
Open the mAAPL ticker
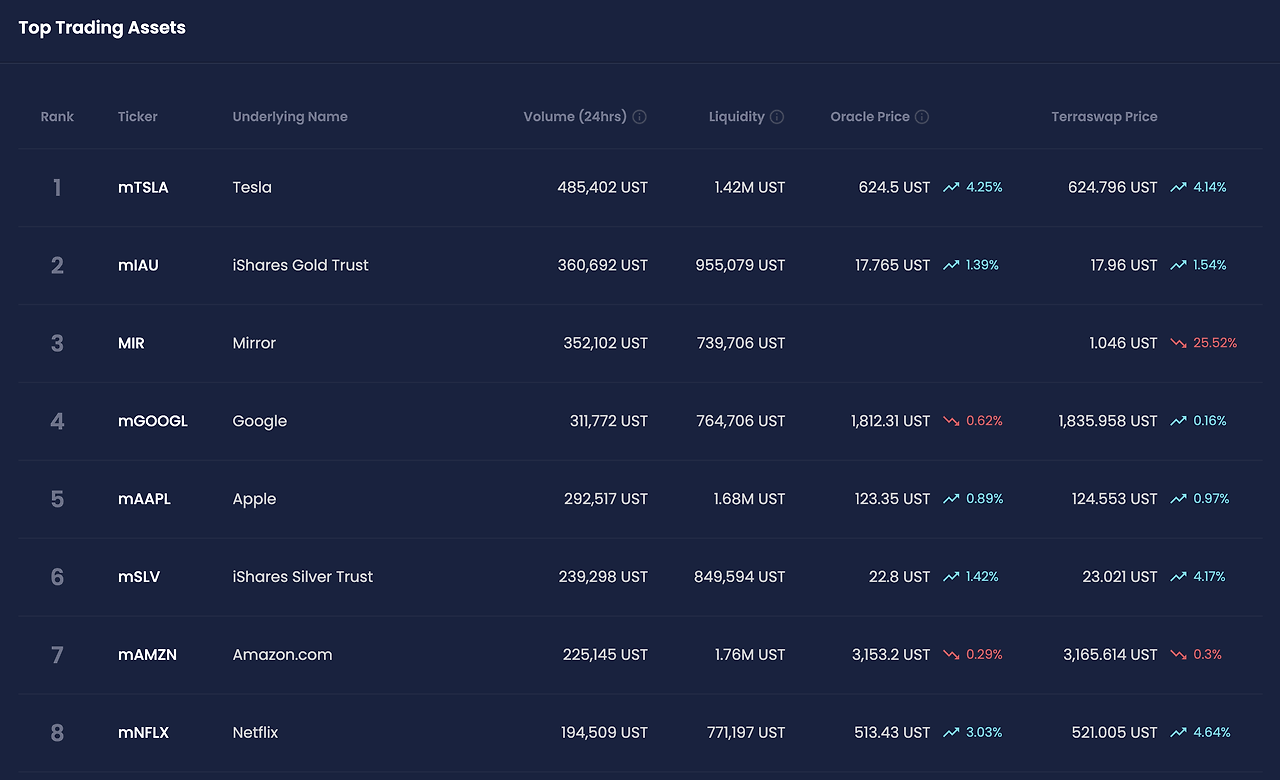(x=144, y=499)
